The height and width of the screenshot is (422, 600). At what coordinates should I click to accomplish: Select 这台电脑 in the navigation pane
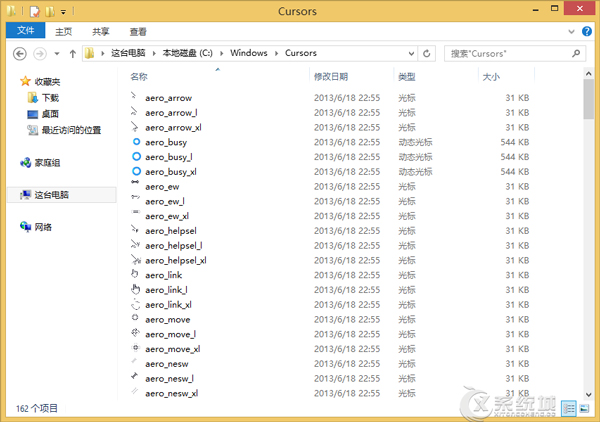[52, 195]
